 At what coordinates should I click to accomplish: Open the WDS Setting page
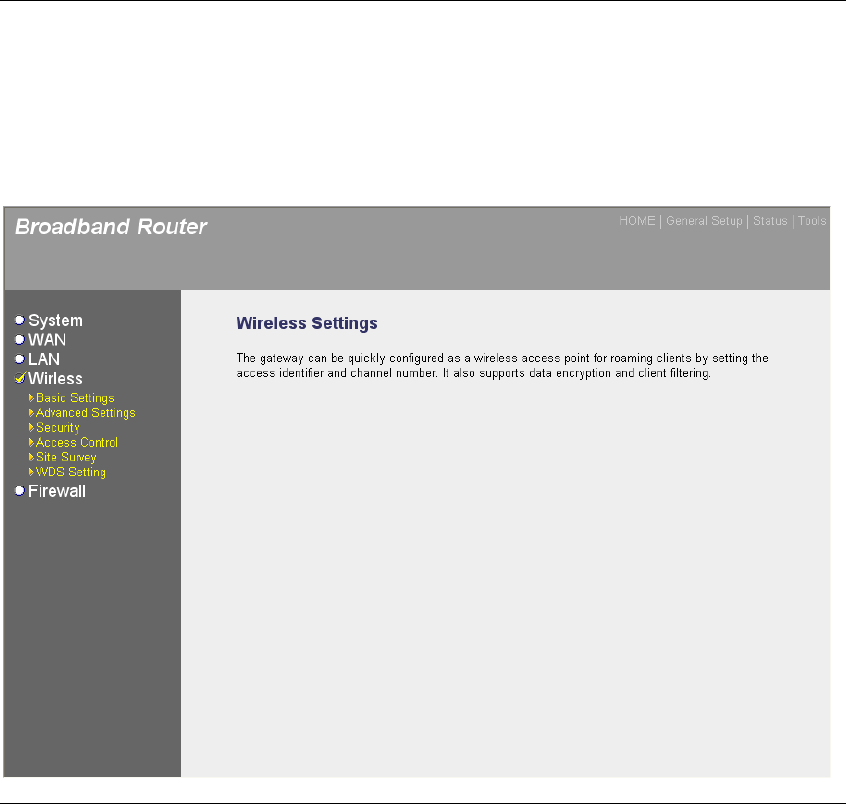coord(71,472)
